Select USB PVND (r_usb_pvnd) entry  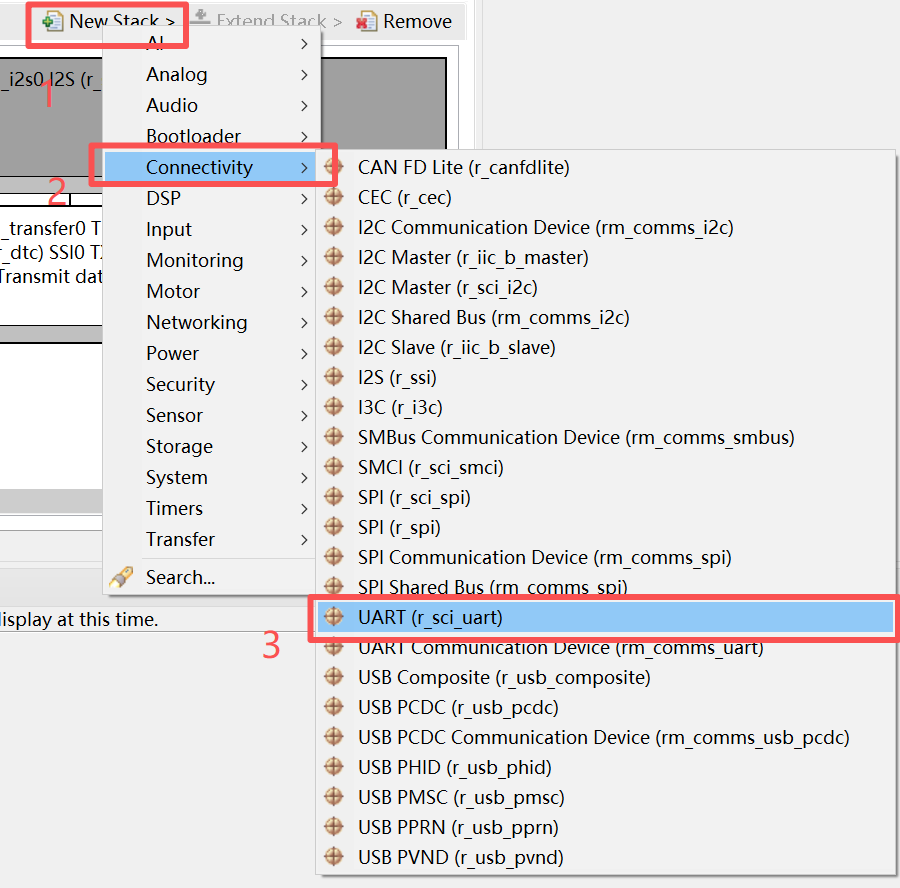606,857
